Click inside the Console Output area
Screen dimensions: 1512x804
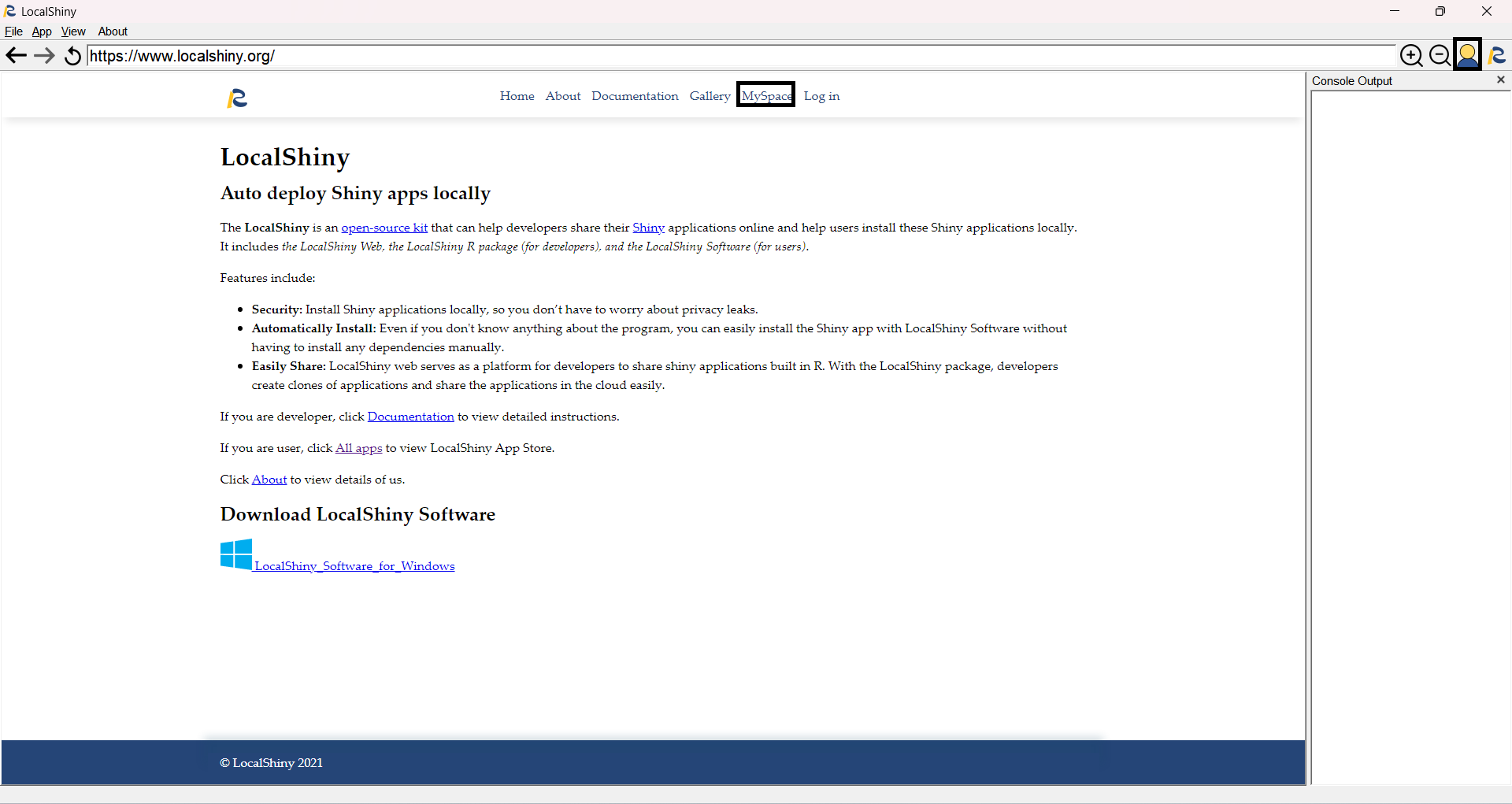click(x=1411, y=437)
